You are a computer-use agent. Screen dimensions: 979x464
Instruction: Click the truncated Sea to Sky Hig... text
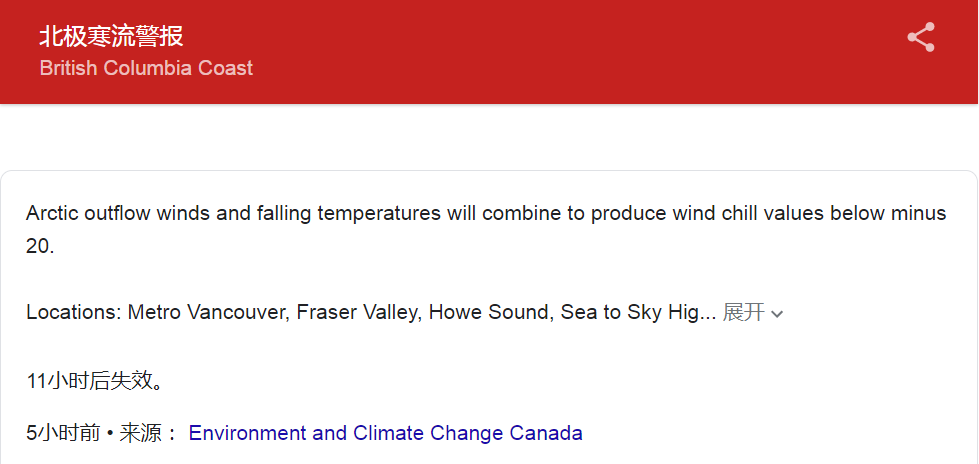coord(638,312)
